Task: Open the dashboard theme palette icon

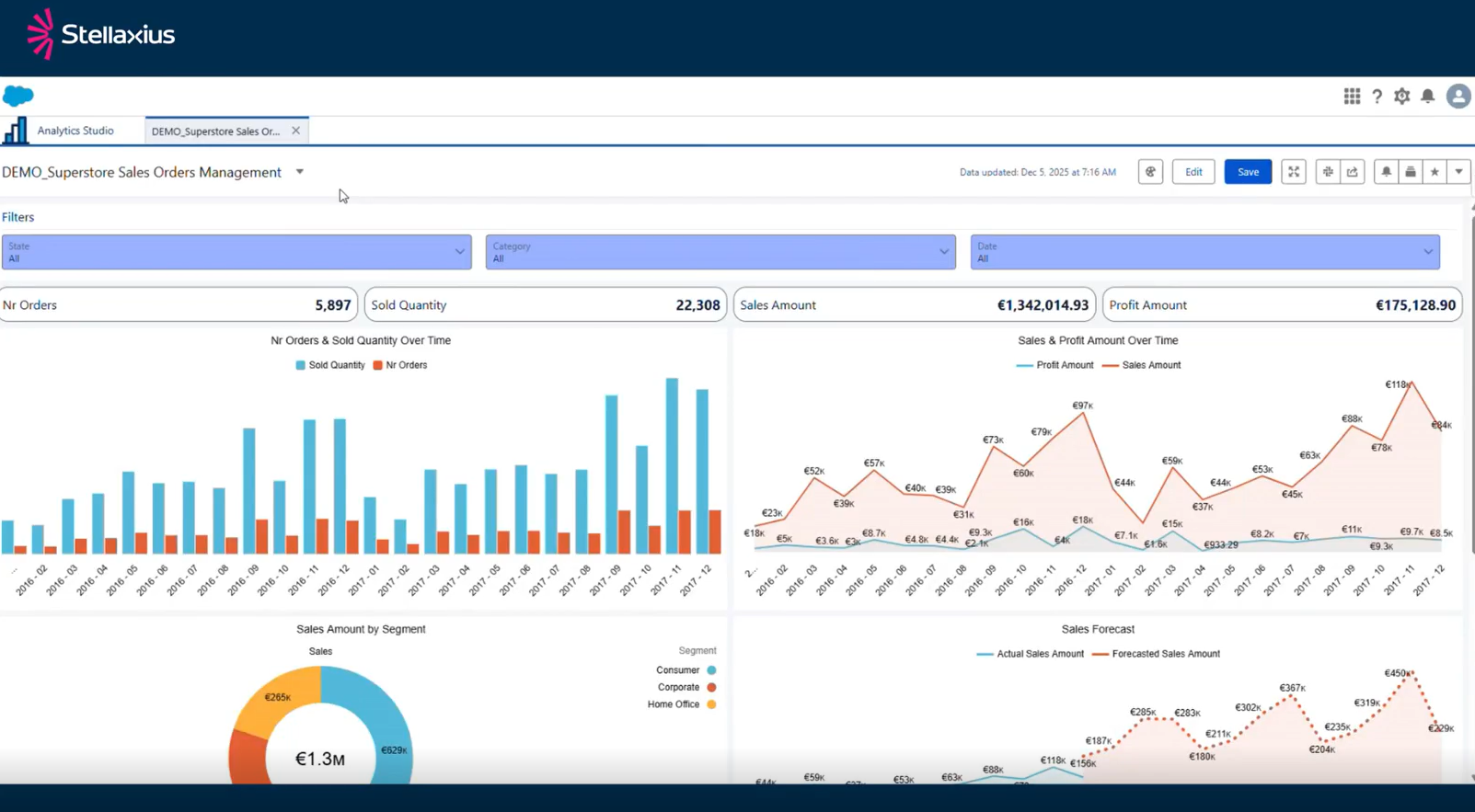Action: point(1150,172)
